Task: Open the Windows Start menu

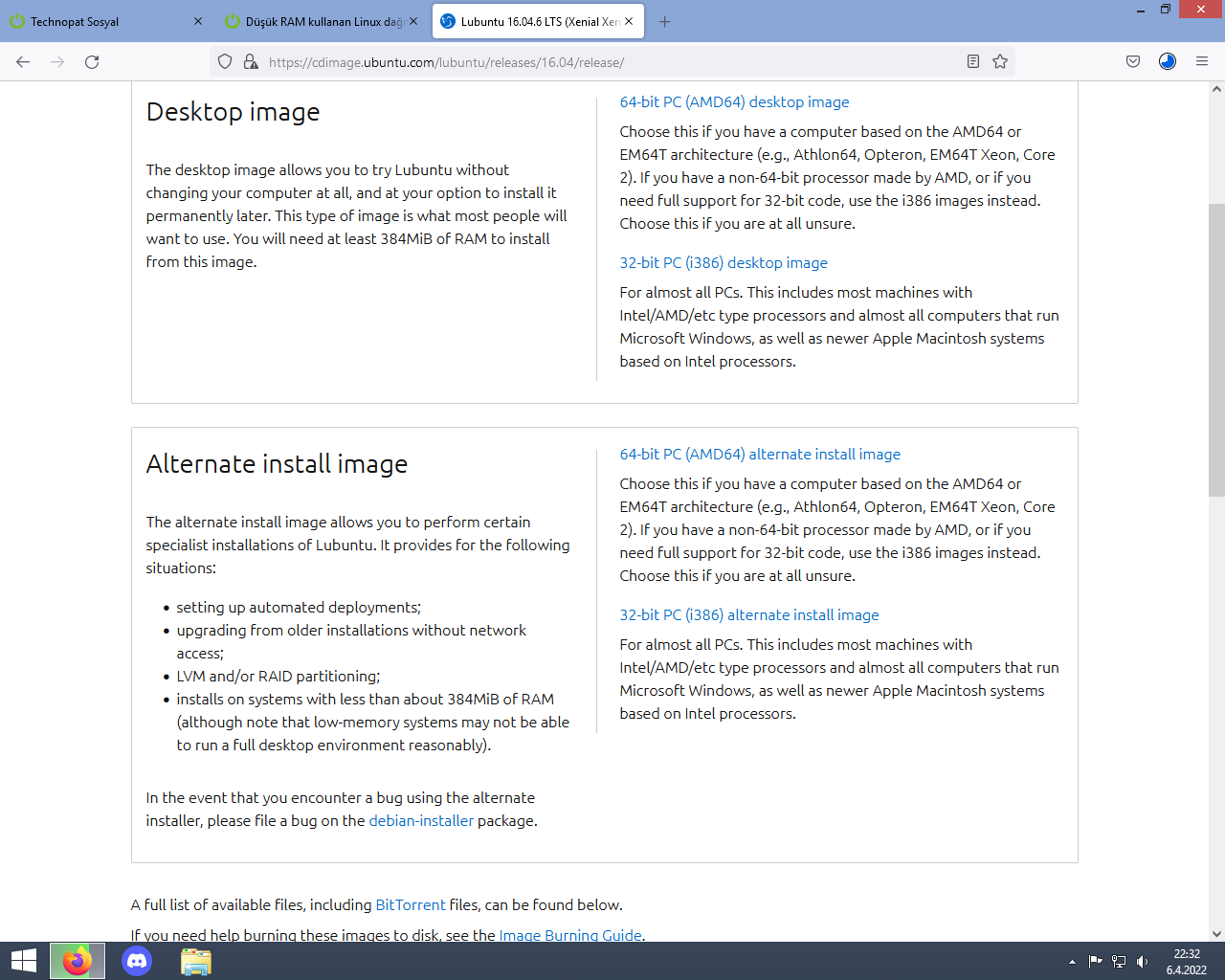Action: click(x=23, y=961)
